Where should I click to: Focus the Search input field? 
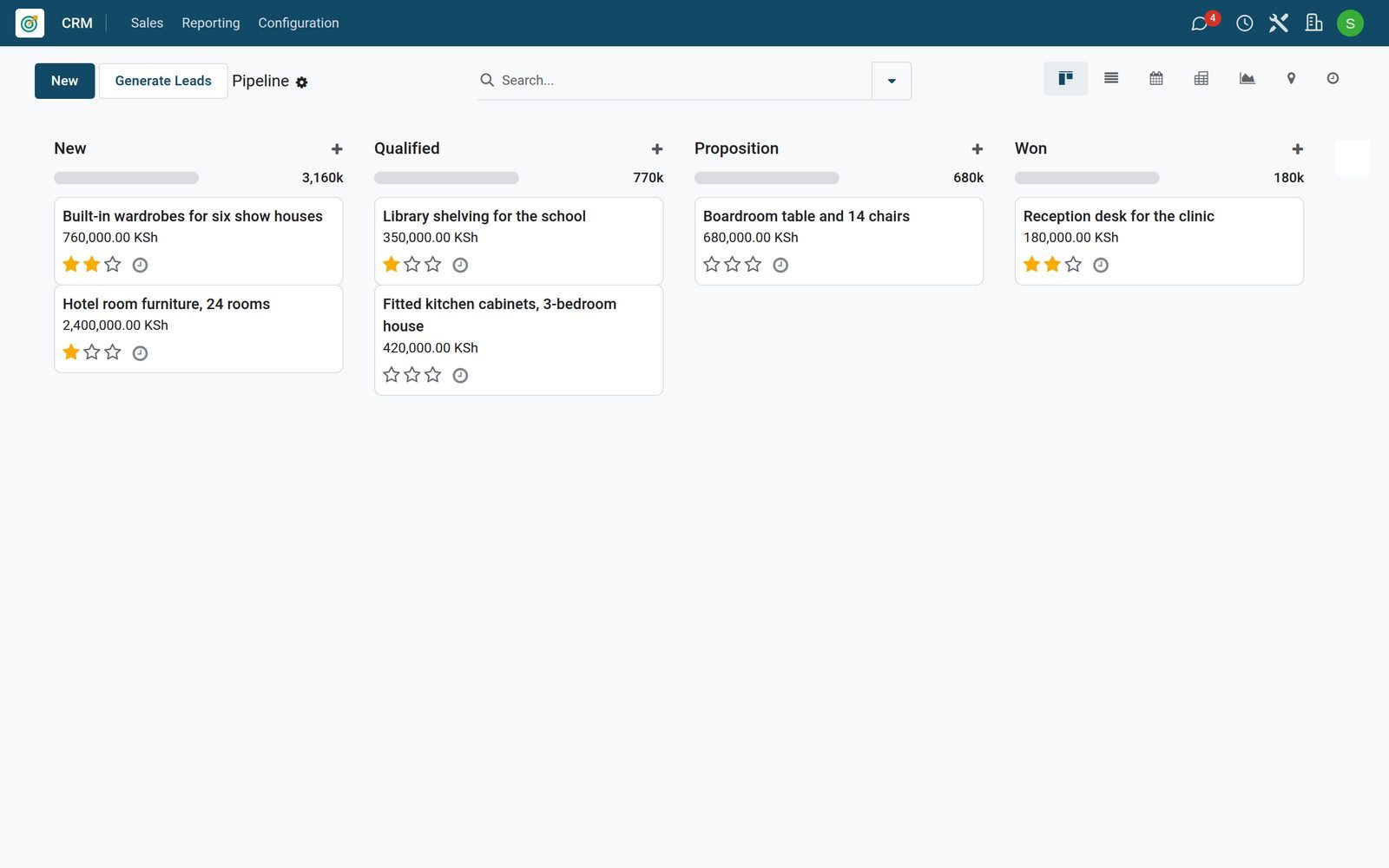point(681,81)
